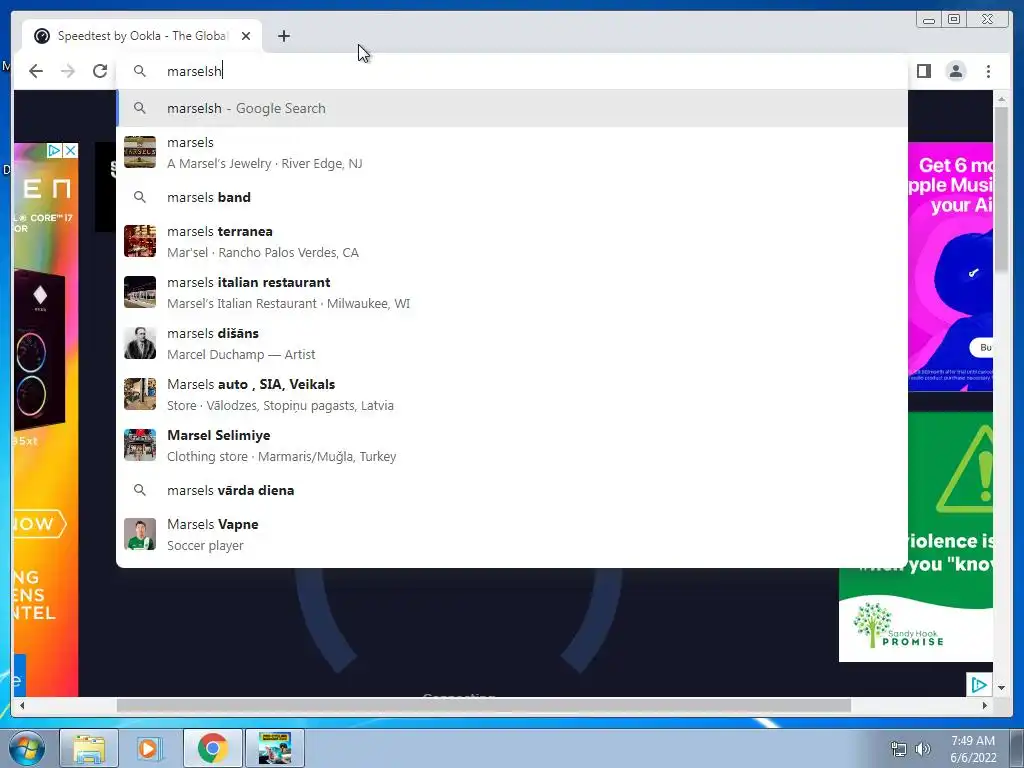Screen dimensions: 1024x768
Task: Click the Apple Music pink ad banner
Action: point(950,266)
